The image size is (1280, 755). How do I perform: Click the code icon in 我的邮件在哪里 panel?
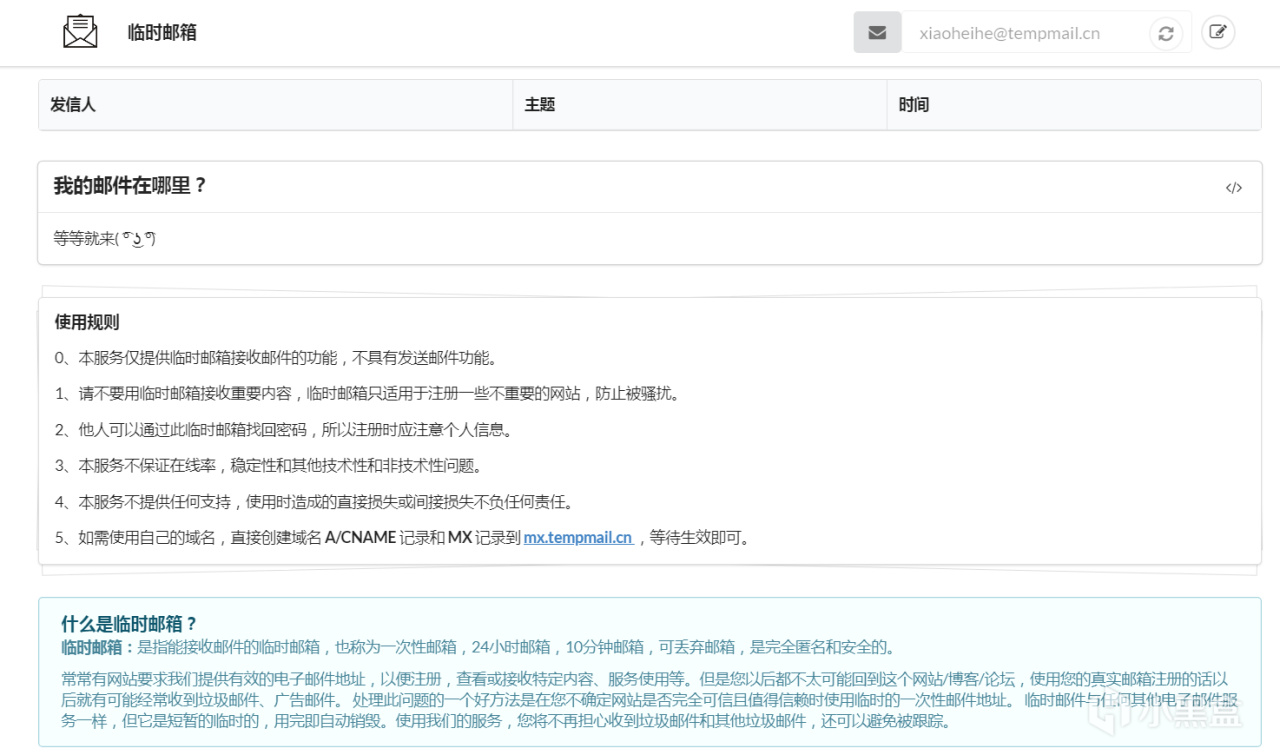pos(1234,188)
